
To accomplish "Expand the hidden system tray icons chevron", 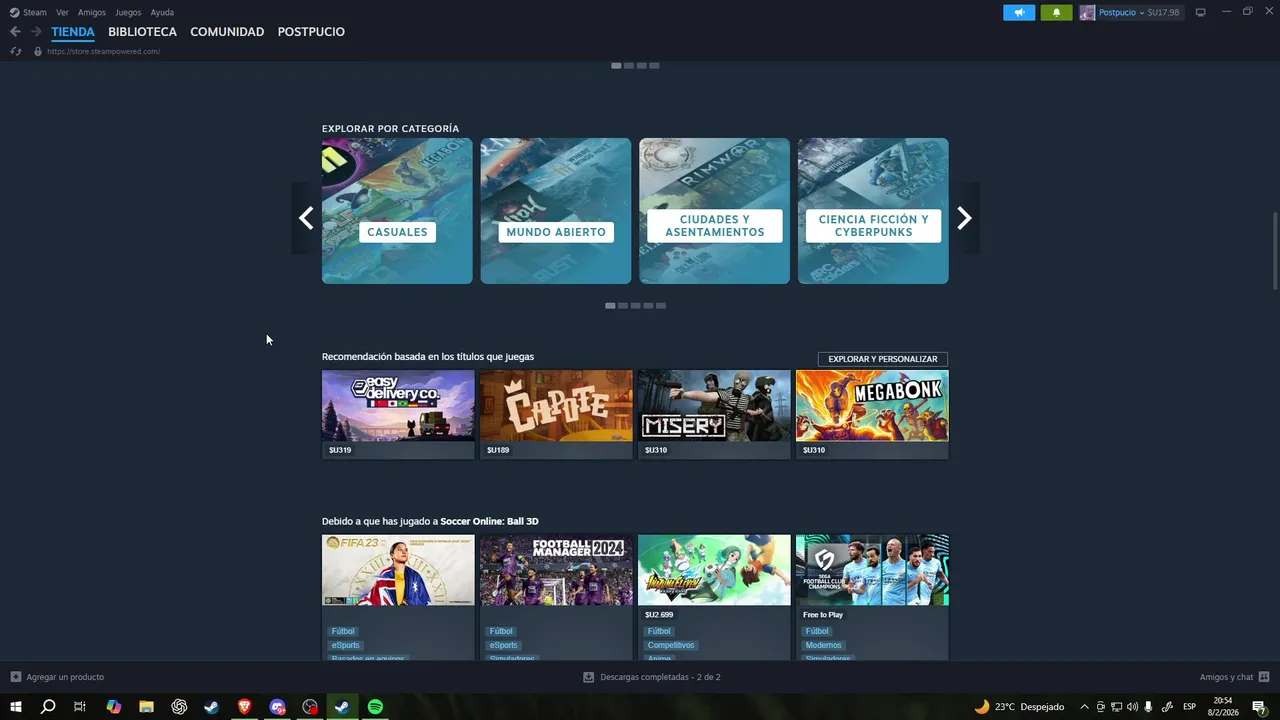I will click(x=1084, y=707).
